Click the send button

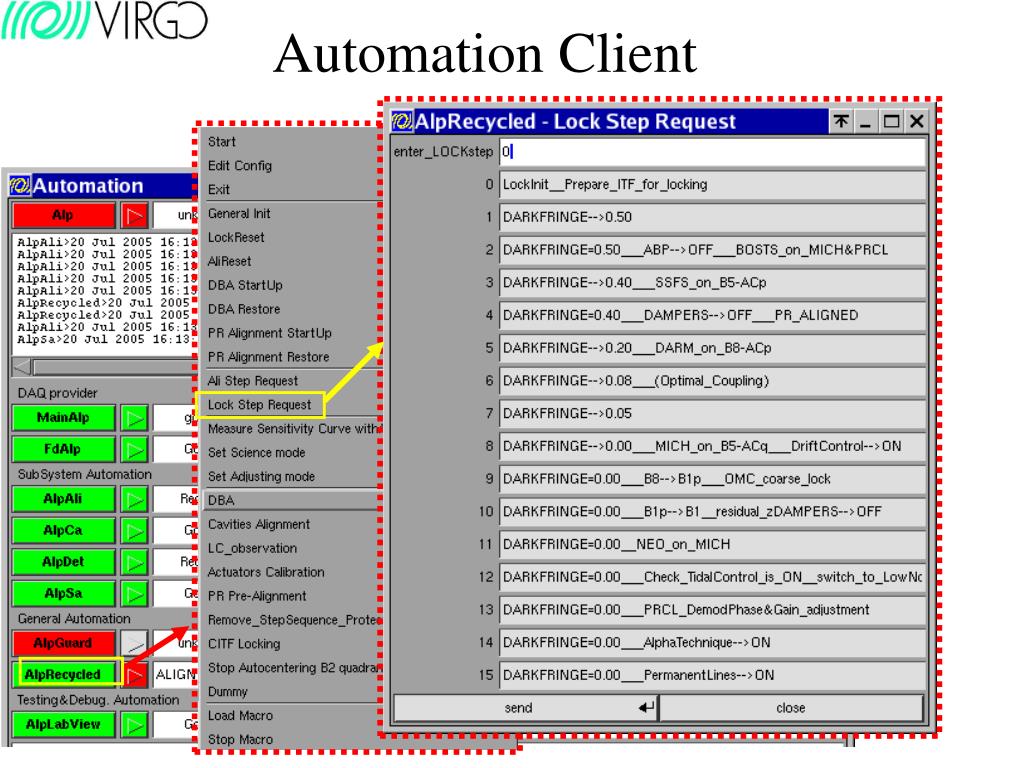526,708
